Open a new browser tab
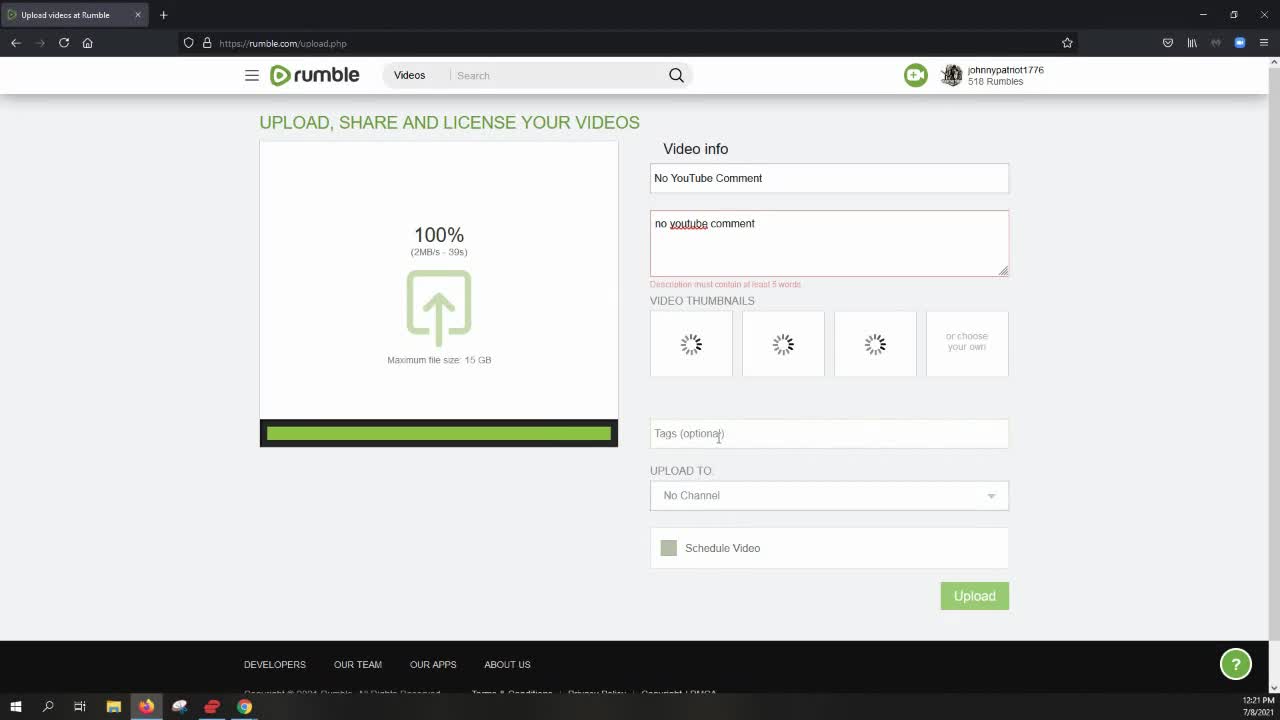Screen dimensions: 1280x720 pos(163,15)
